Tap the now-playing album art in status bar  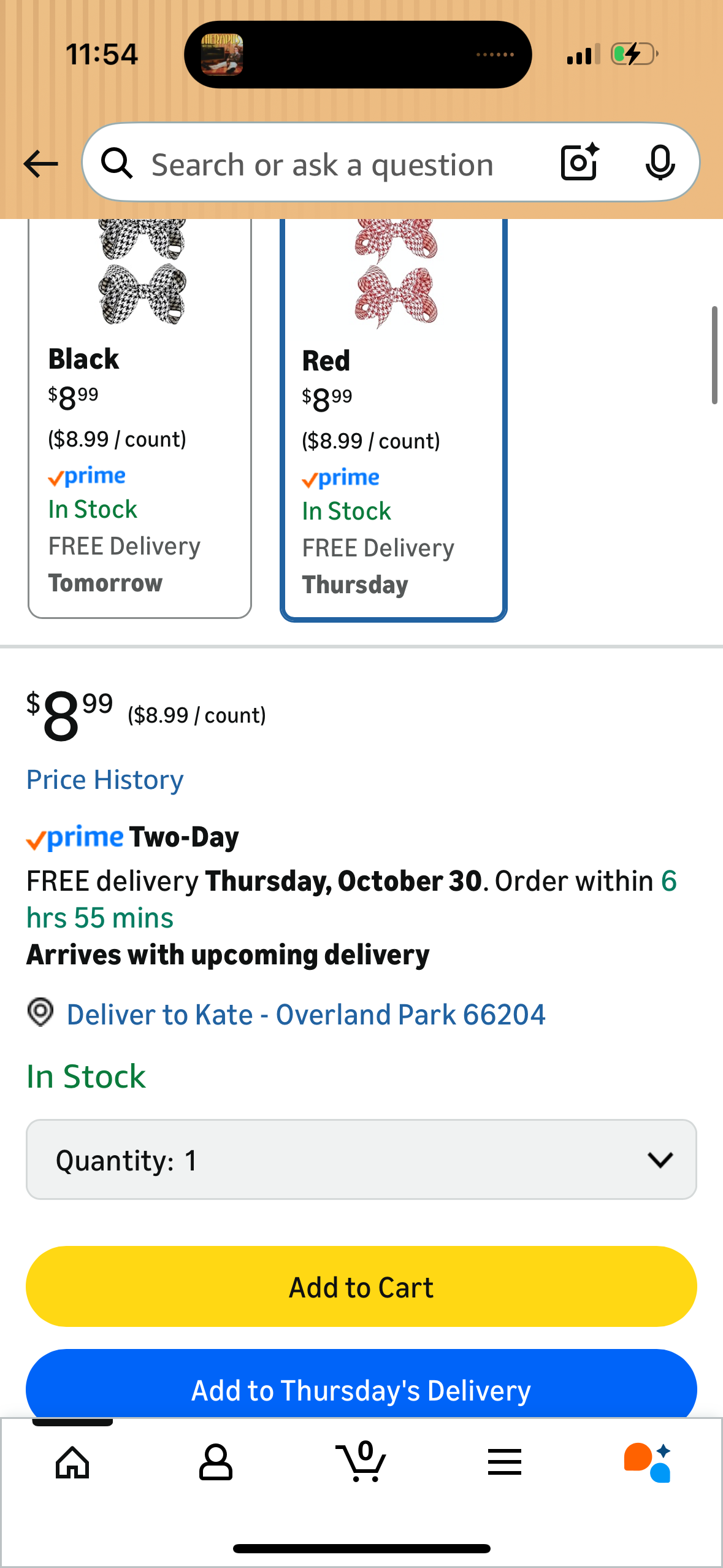point(222,55)
